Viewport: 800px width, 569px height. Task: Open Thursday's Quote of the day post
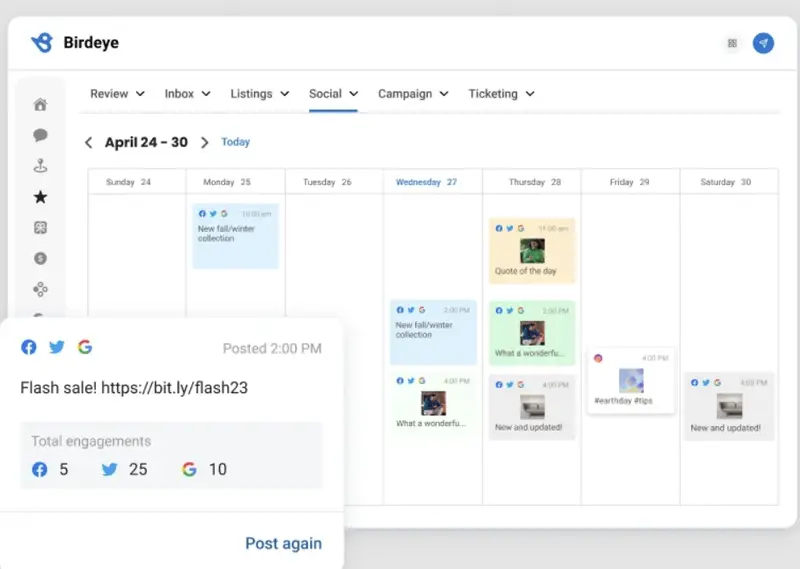[531, 251]
